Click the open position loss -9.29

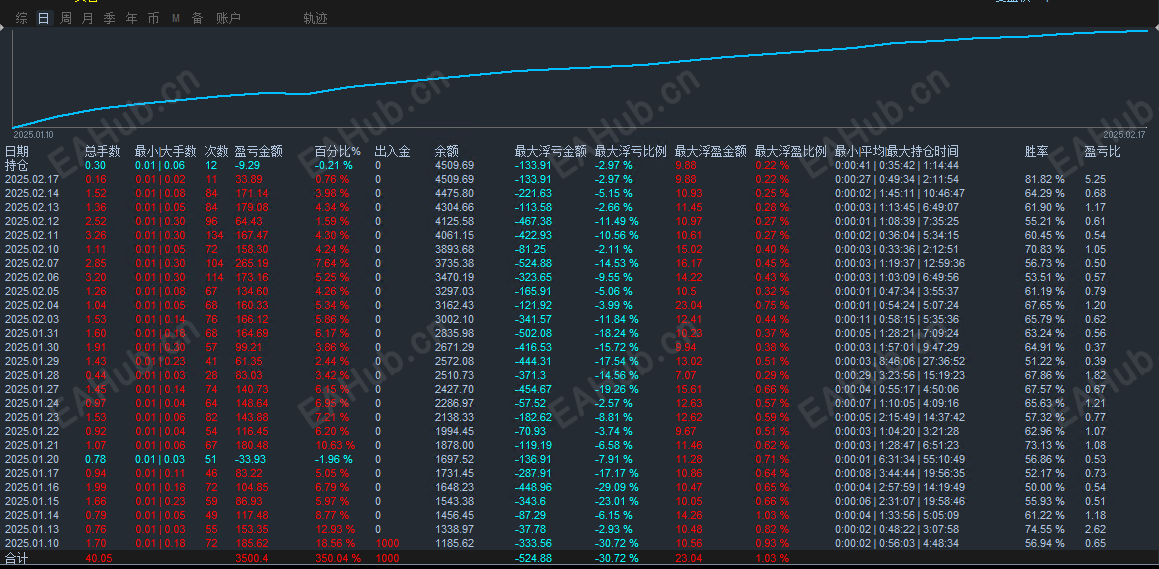click(x=248, y=166)
